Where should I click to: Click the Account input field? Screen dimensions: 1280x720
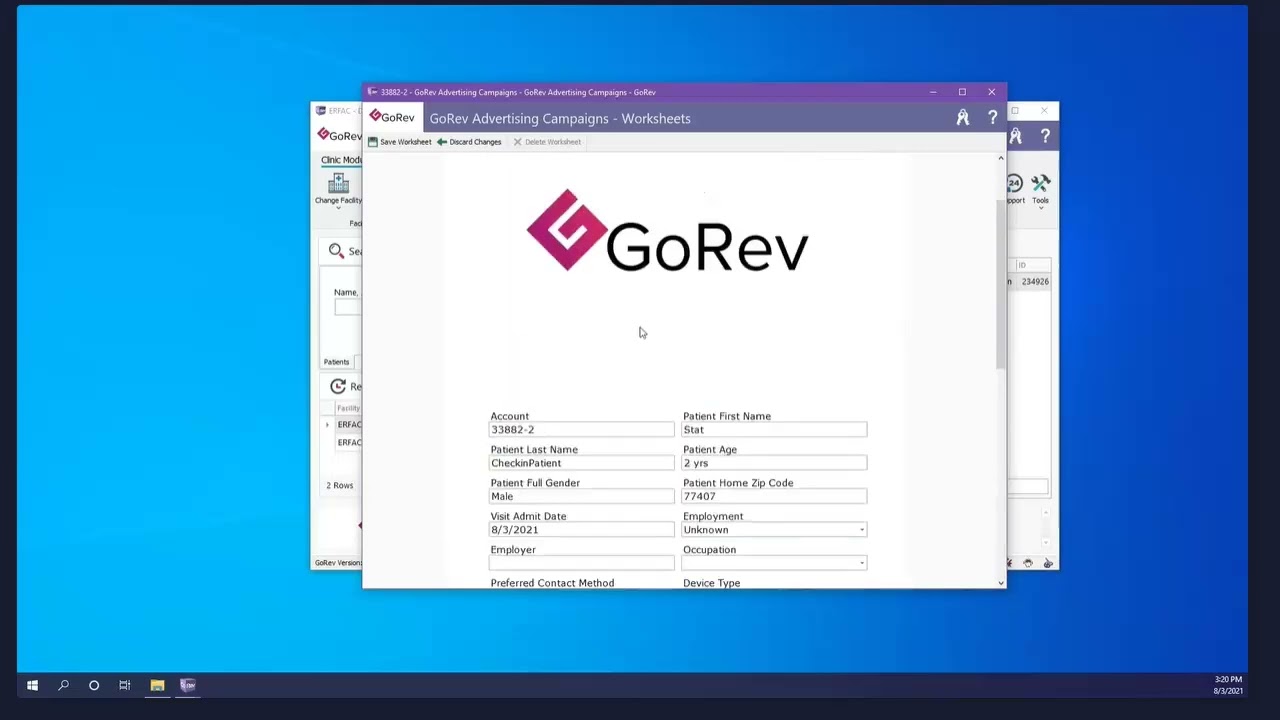tap(582, 430)
